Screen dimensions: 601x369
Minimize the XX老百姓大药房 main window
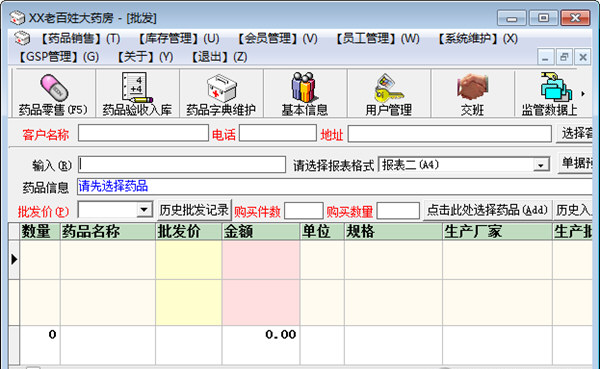point(512,18)
